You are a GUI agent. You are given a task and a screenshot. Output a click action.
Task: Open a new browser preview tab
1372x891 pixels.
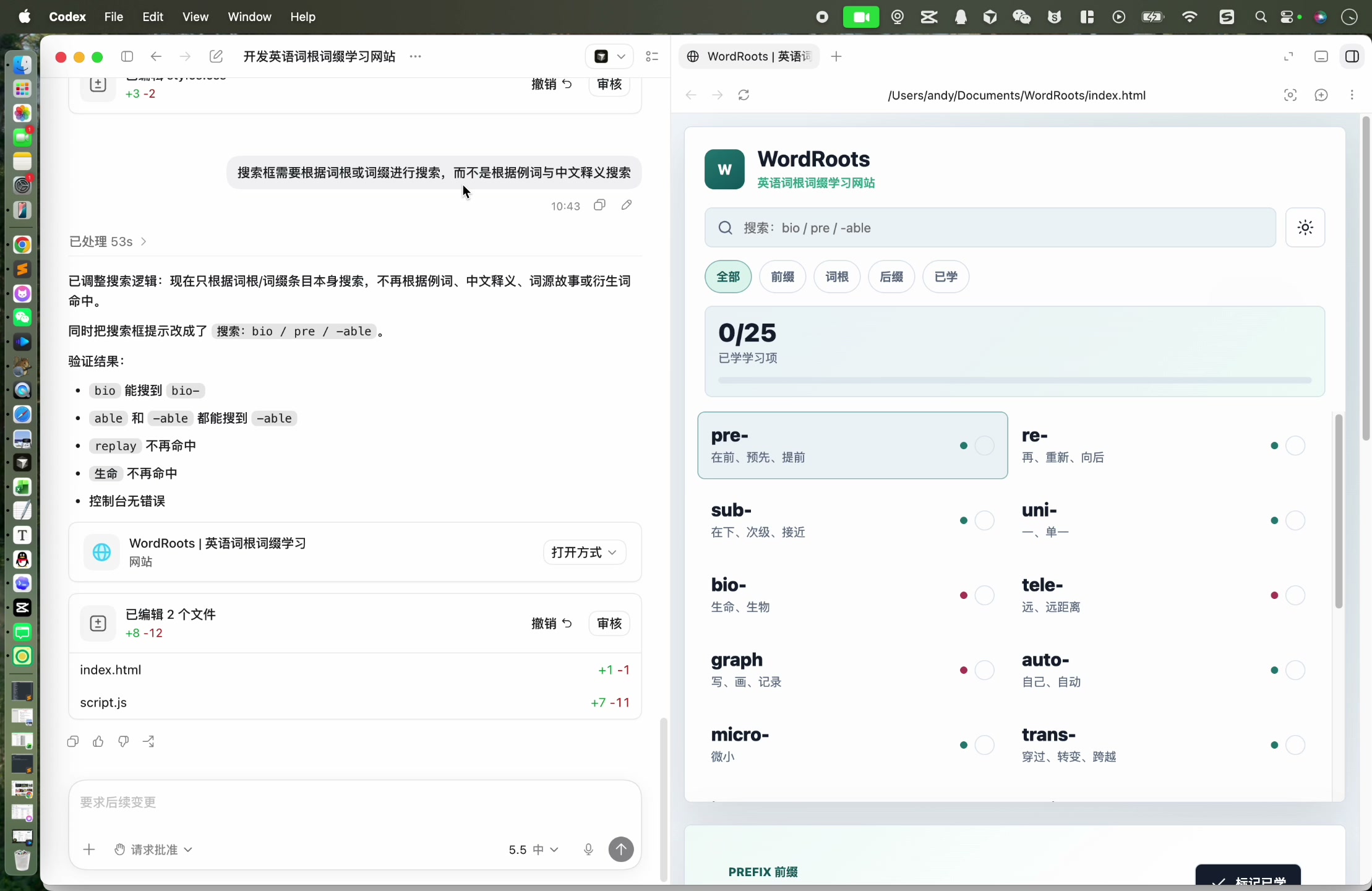click(x=836, y=56)
